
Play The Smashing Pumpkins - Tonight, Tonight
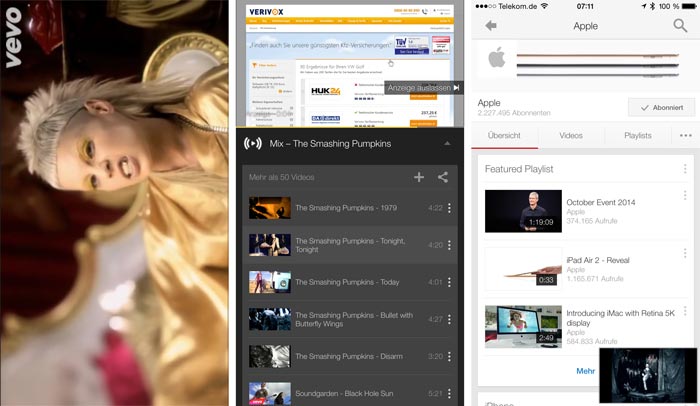coord(350,245)
